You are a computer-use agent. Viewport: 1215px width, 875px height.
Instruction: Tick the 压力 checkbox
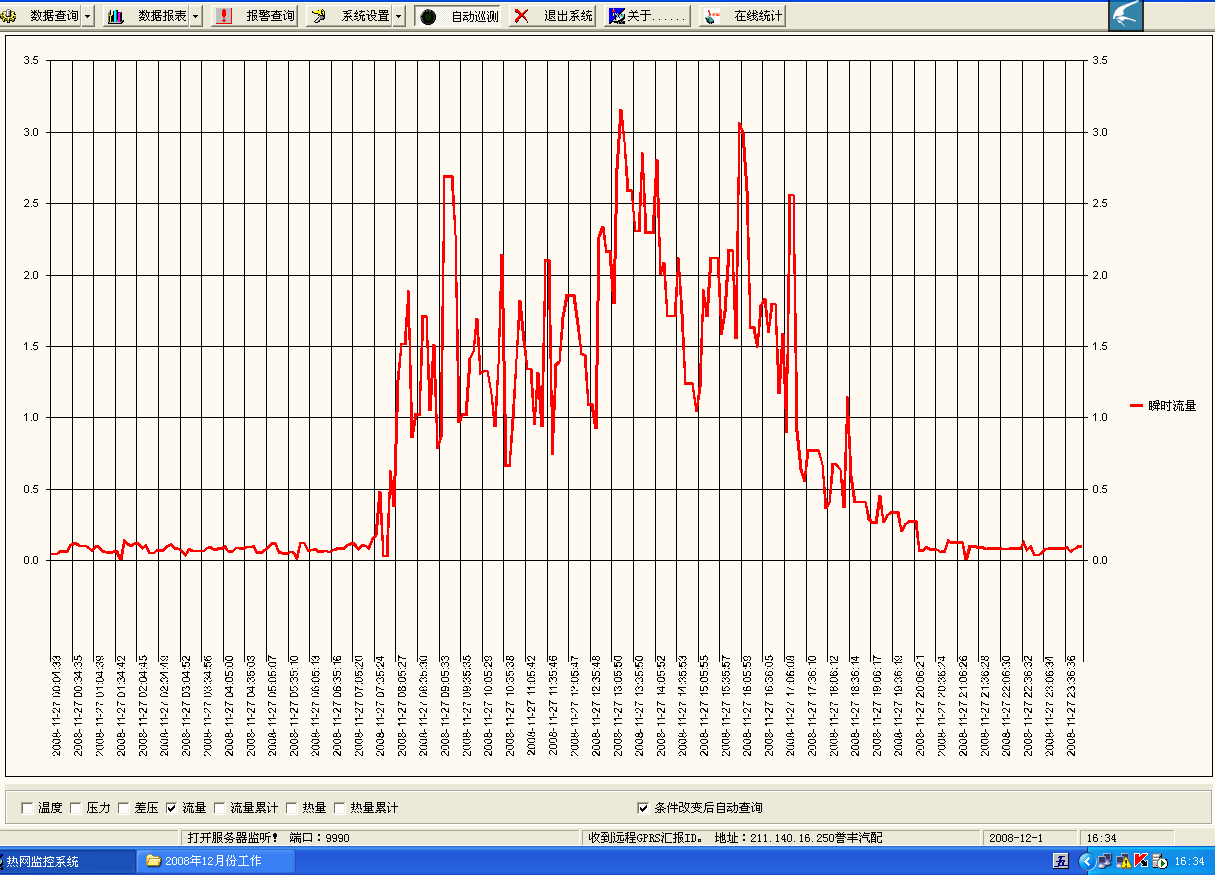click(x=76, y=808)
